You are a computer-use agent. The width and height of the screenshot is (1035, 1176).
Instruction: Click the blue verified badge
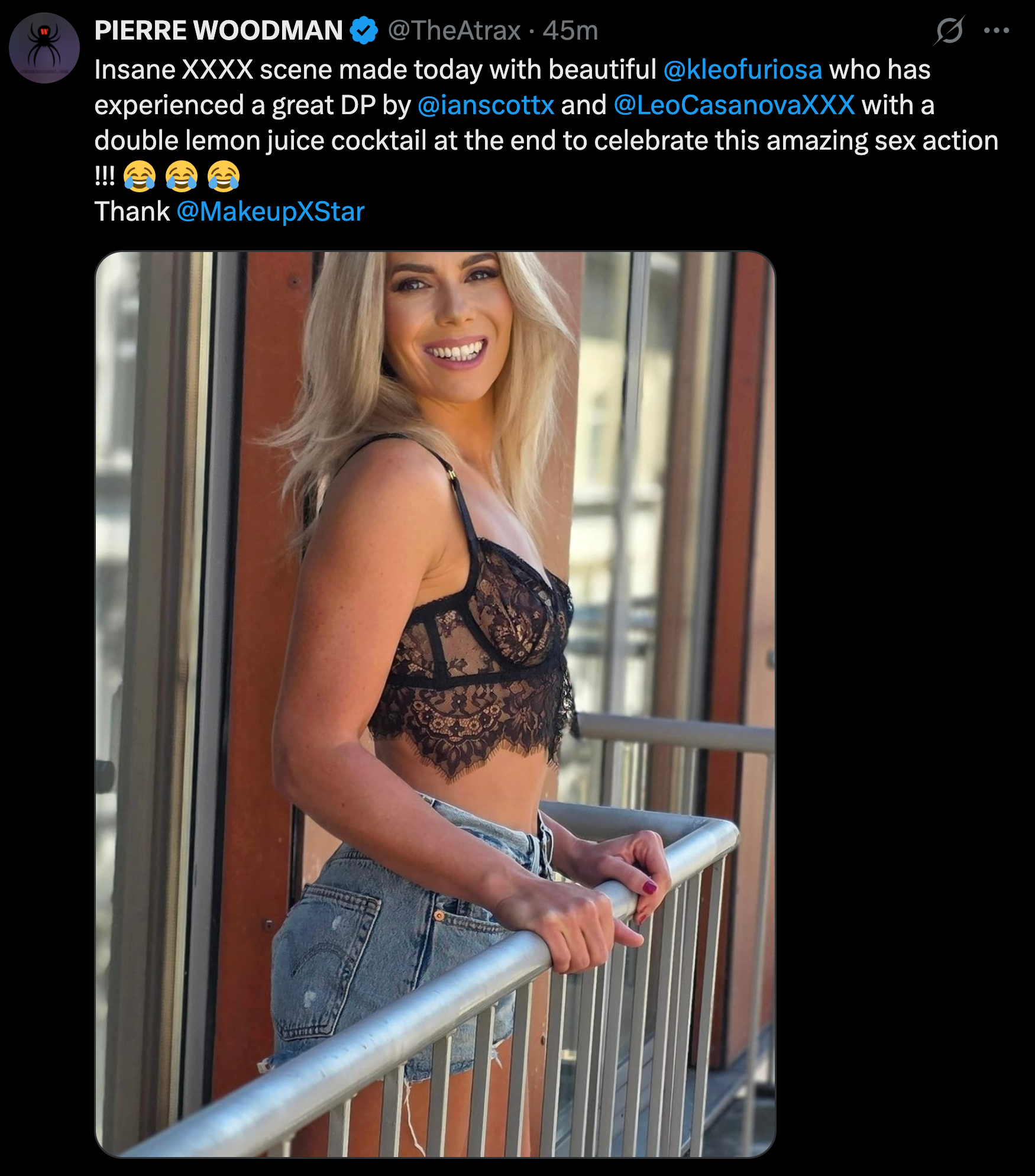(364, 31)
